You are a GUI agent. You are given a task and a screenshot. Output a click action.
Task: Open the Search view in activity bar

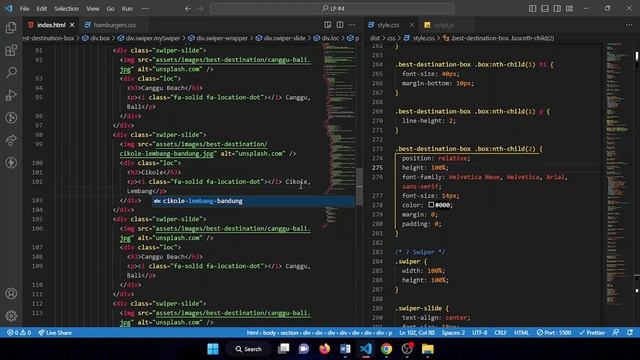tap(11, 73)
